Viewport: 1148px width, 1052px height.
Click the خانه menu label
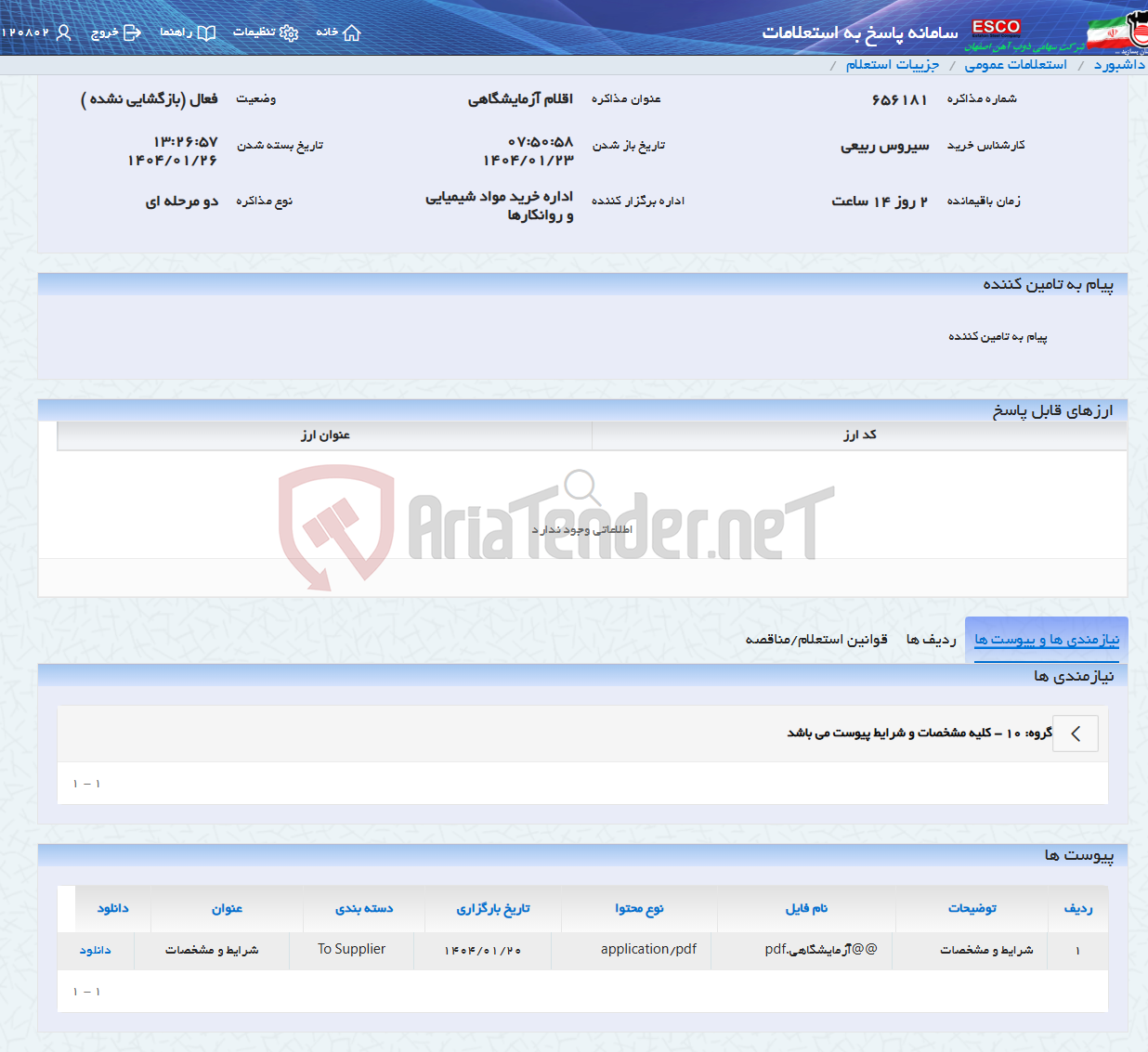coord(327,32)
